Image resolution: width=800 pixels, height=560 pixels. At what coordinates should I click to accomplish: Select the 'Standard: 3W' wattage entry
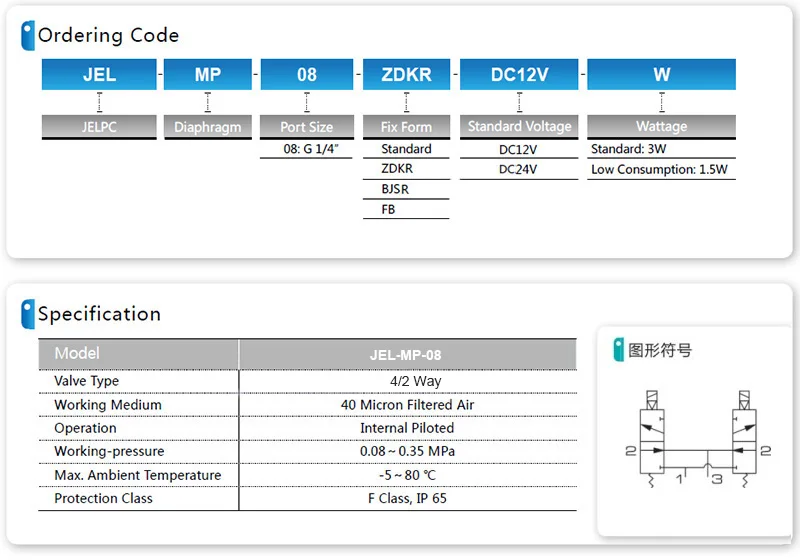tap(629, 149)
